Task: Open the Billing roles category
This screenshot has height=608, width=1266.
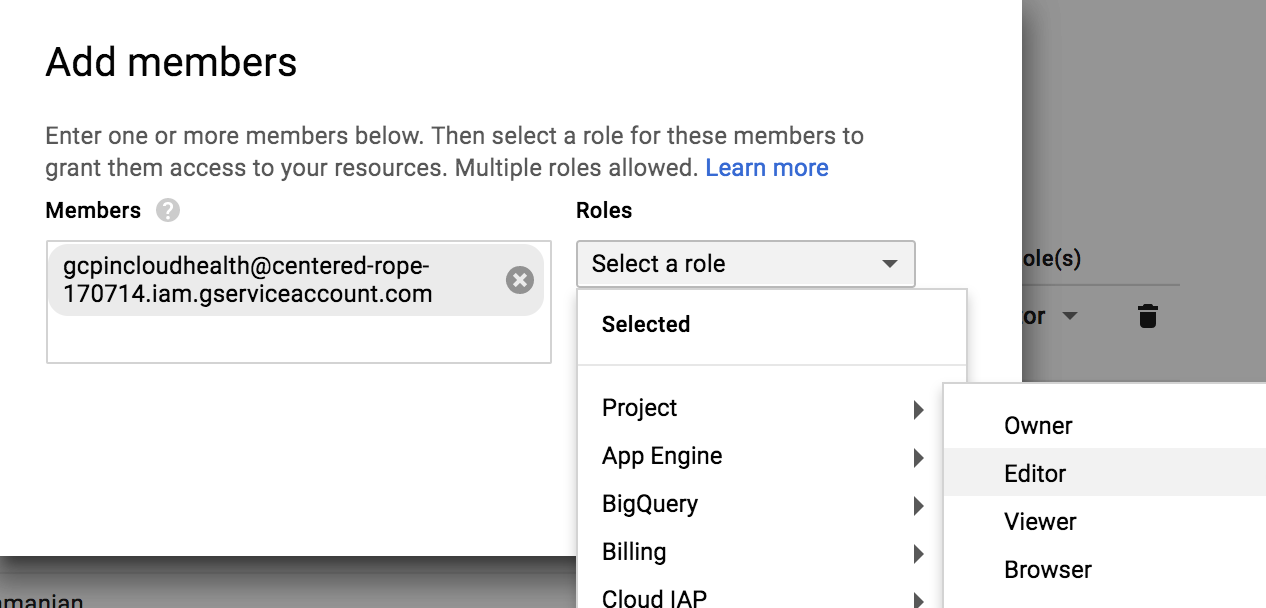Action: (x=634, y=552)
